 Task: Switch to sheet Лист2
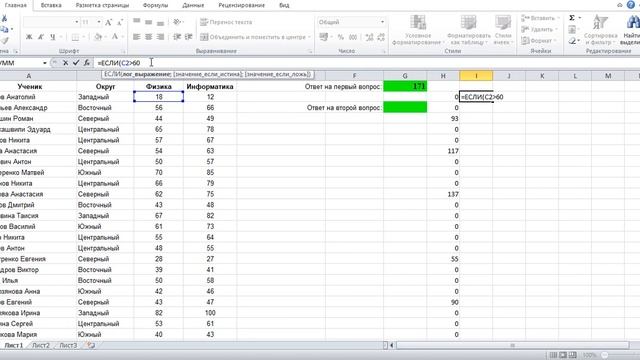[41, 345]
